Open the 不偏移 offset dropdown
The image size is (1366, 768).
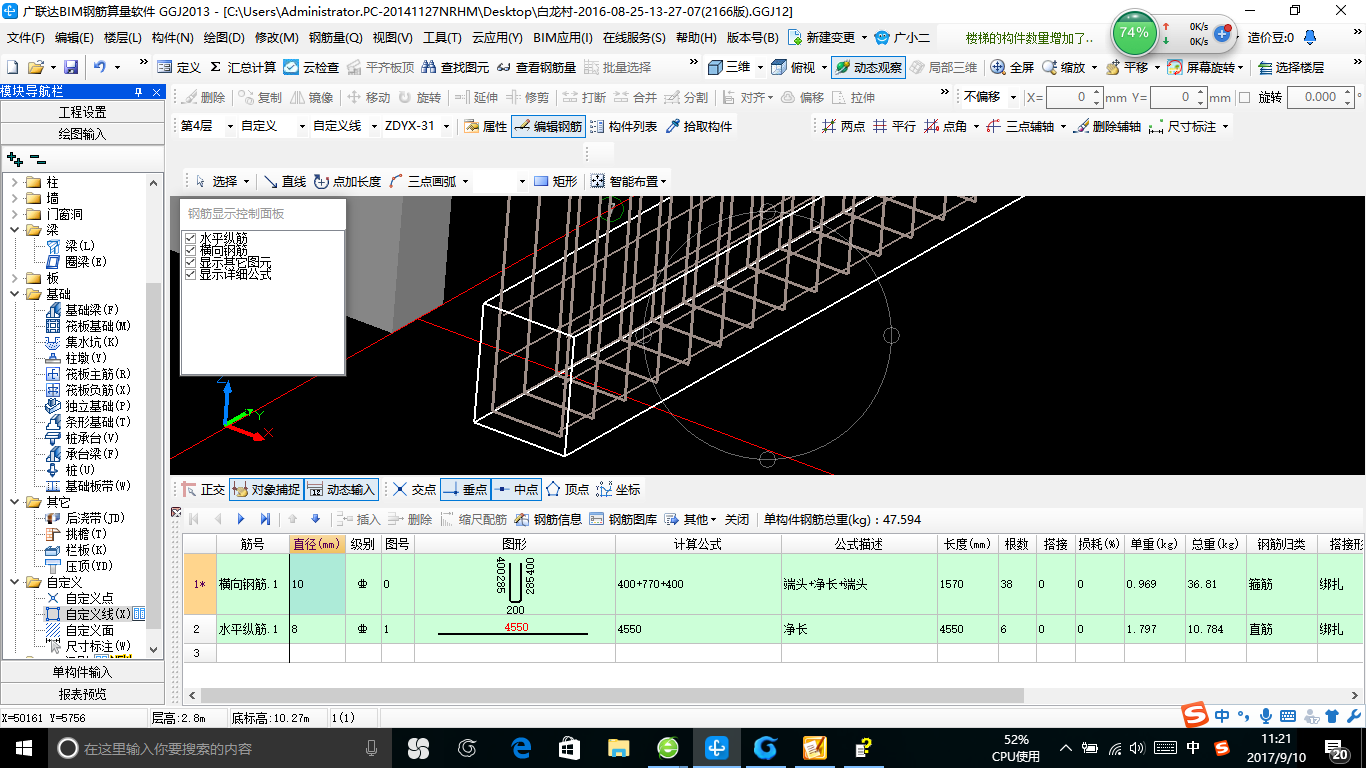[x=1013, y=97]
